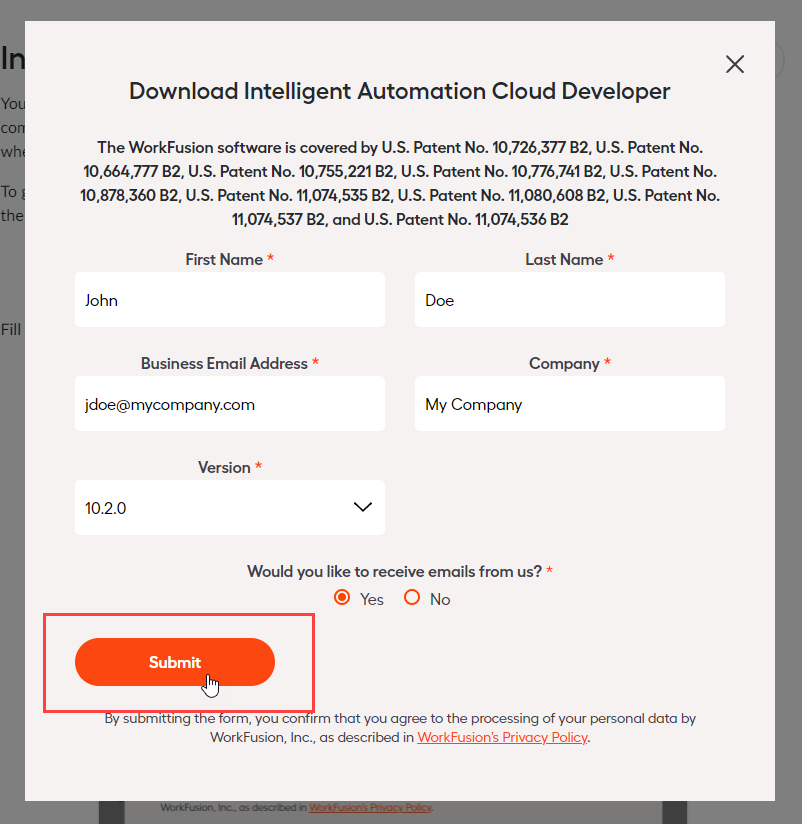The height and width of the screenshot is (824, 802).
Task: Open the Version dropdown showing 10.2.0
Action: [x=230, y=508]
